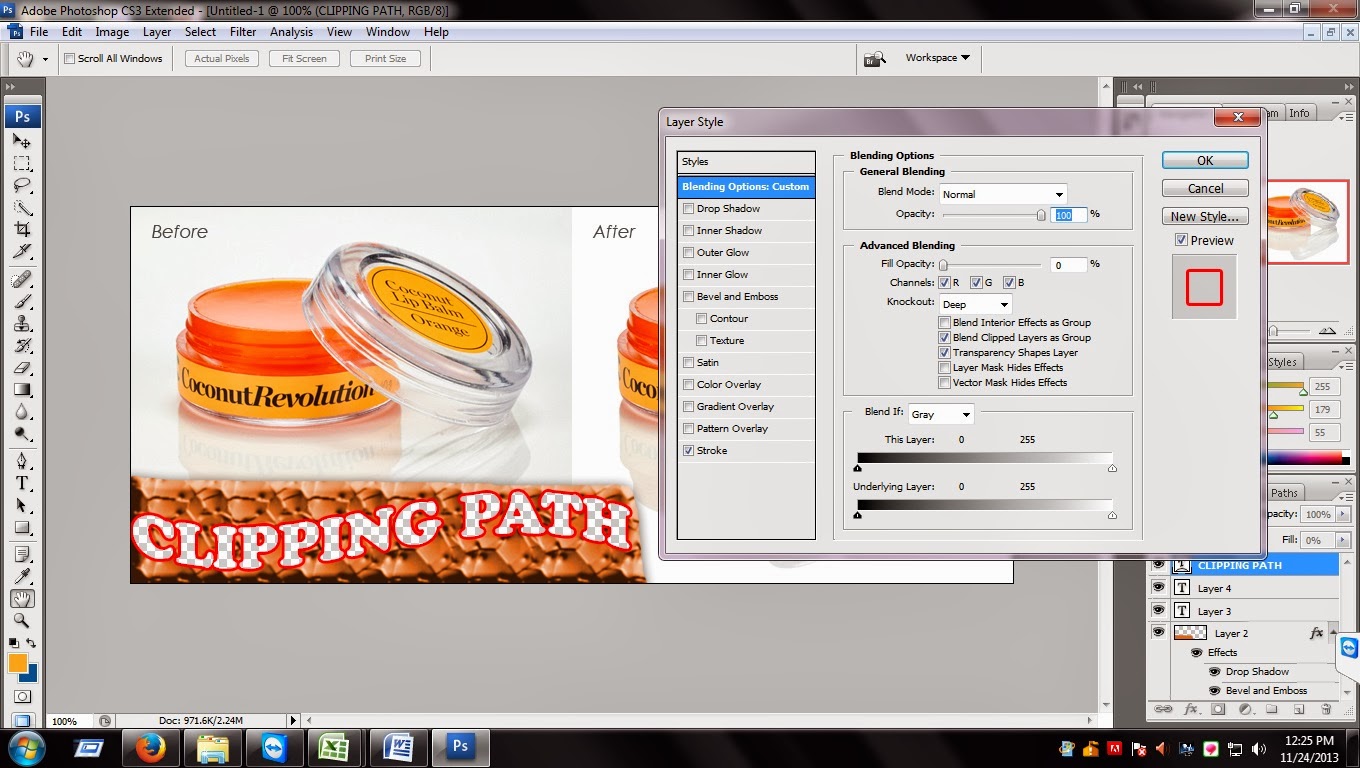Select the Magic Wand tool

22,207
